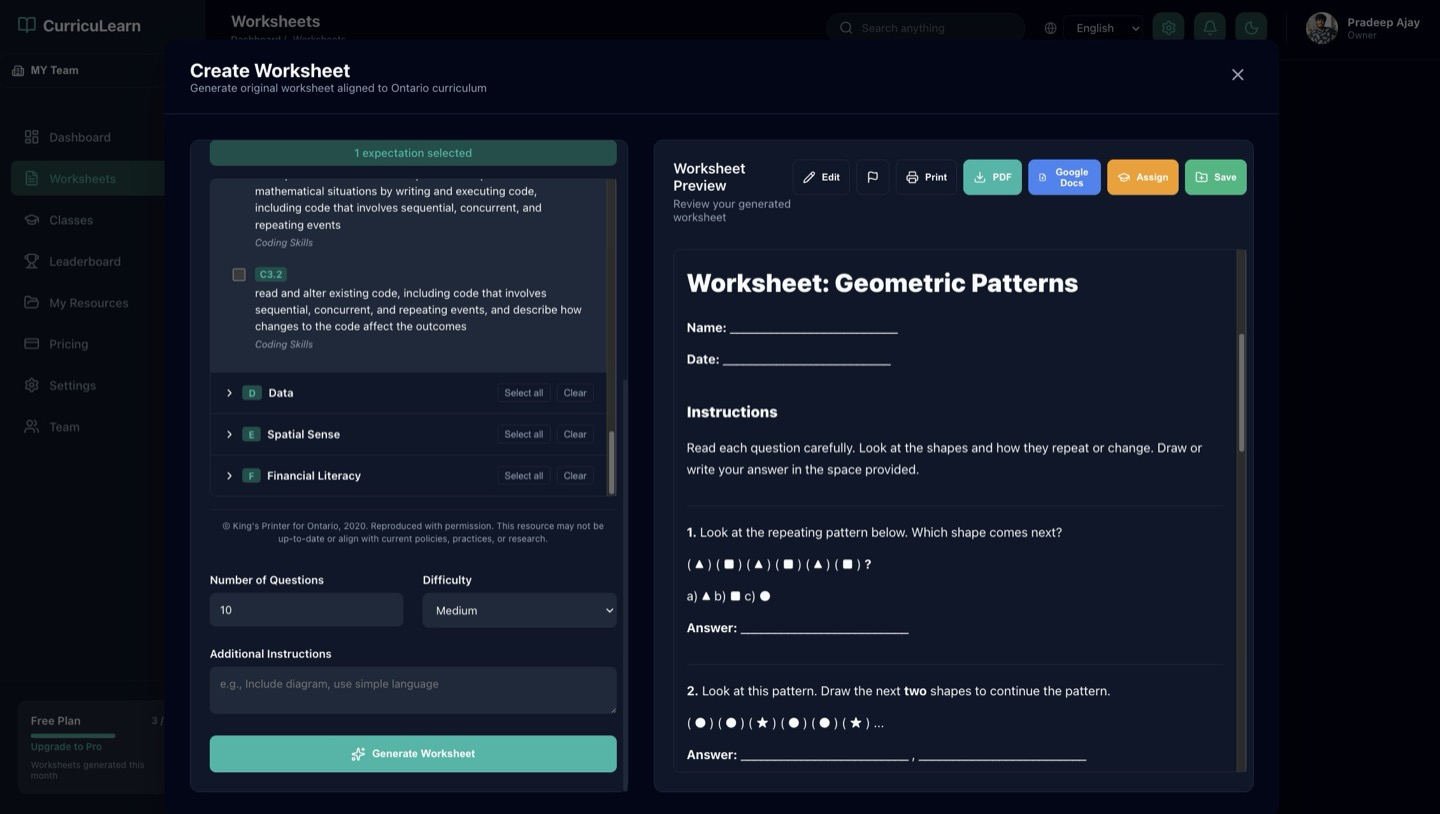
Task: Click the CurricuLearn book logo icon
Action: tap(27, 25)
